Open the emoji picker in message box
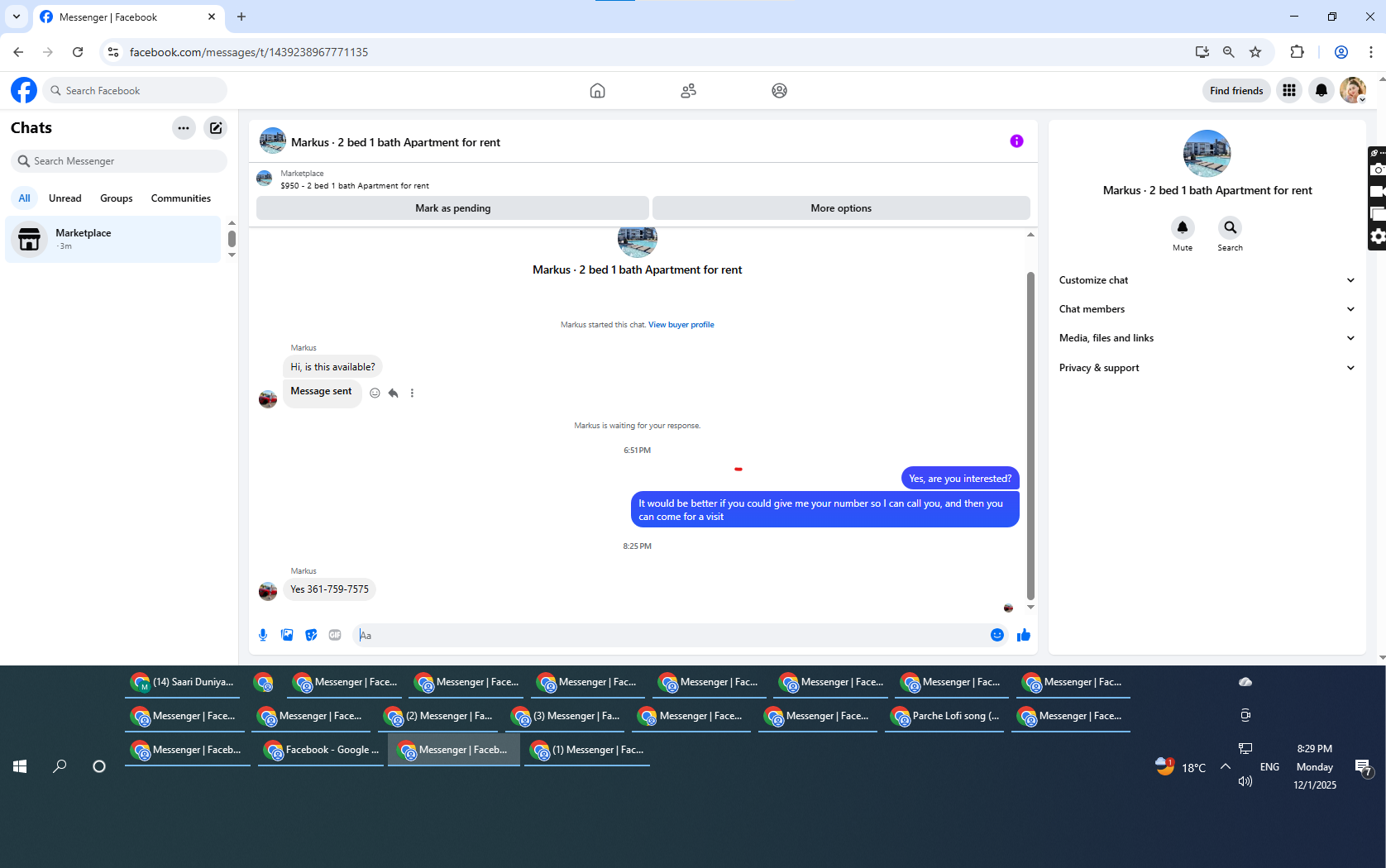The image size is (1386, 868). coord(997,635)
